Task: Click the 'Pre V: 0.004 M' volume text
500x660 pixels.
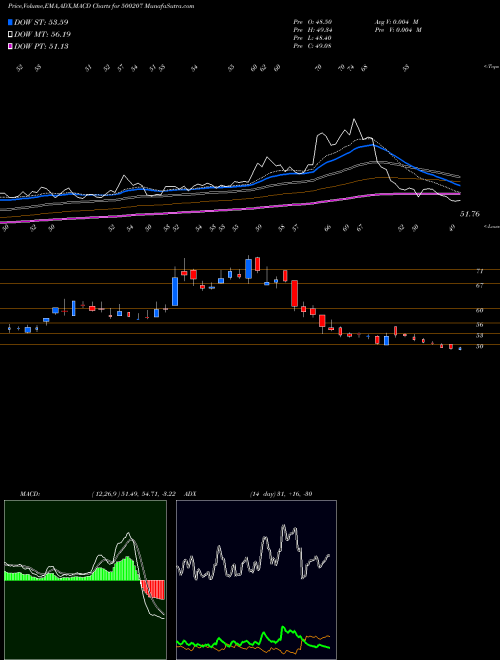Action: tap(398, 30)
